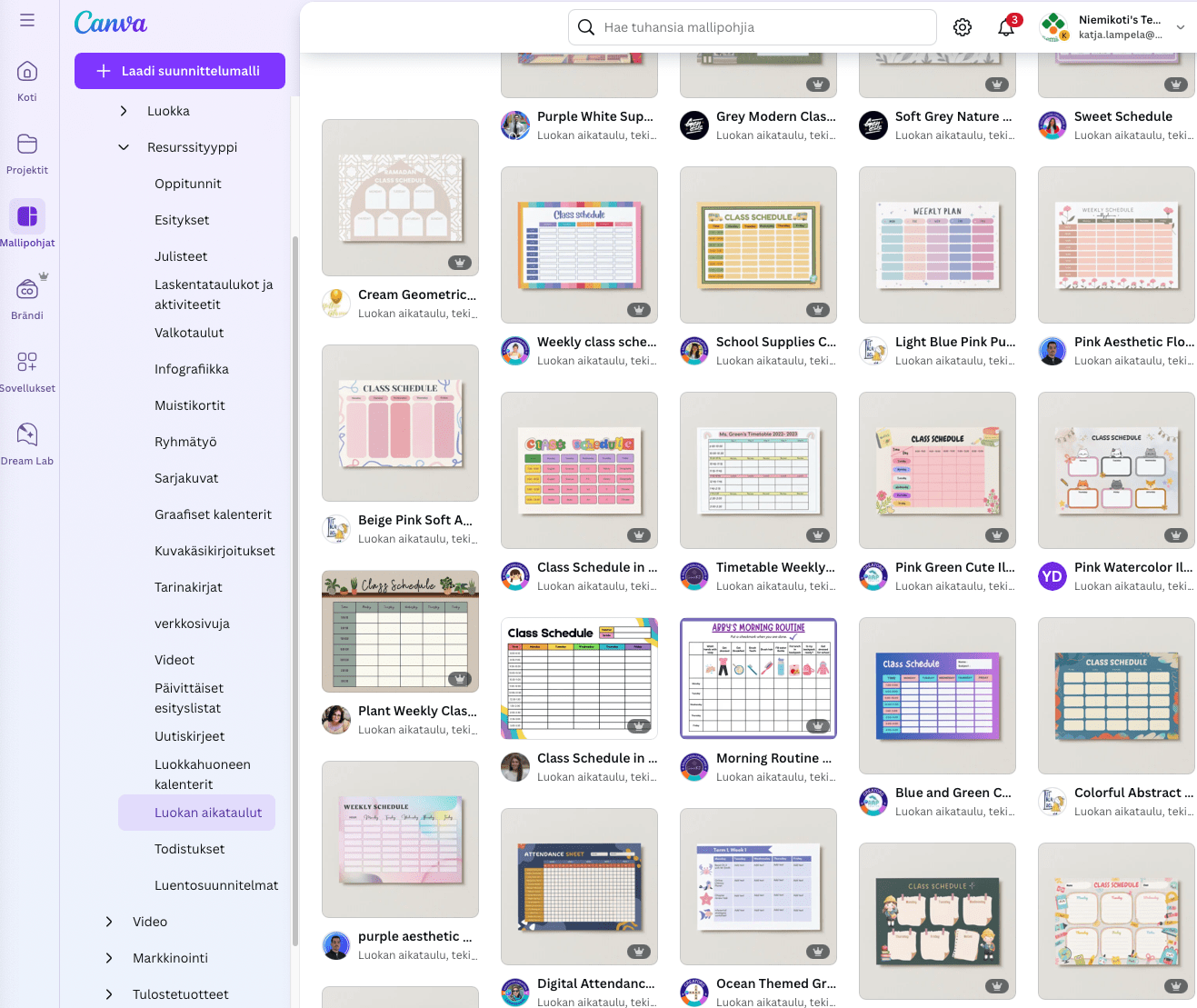Open Light Blue Pink Pu... template title
Viewport: 1197px width, 1008px height.
(x=955, y=342)
